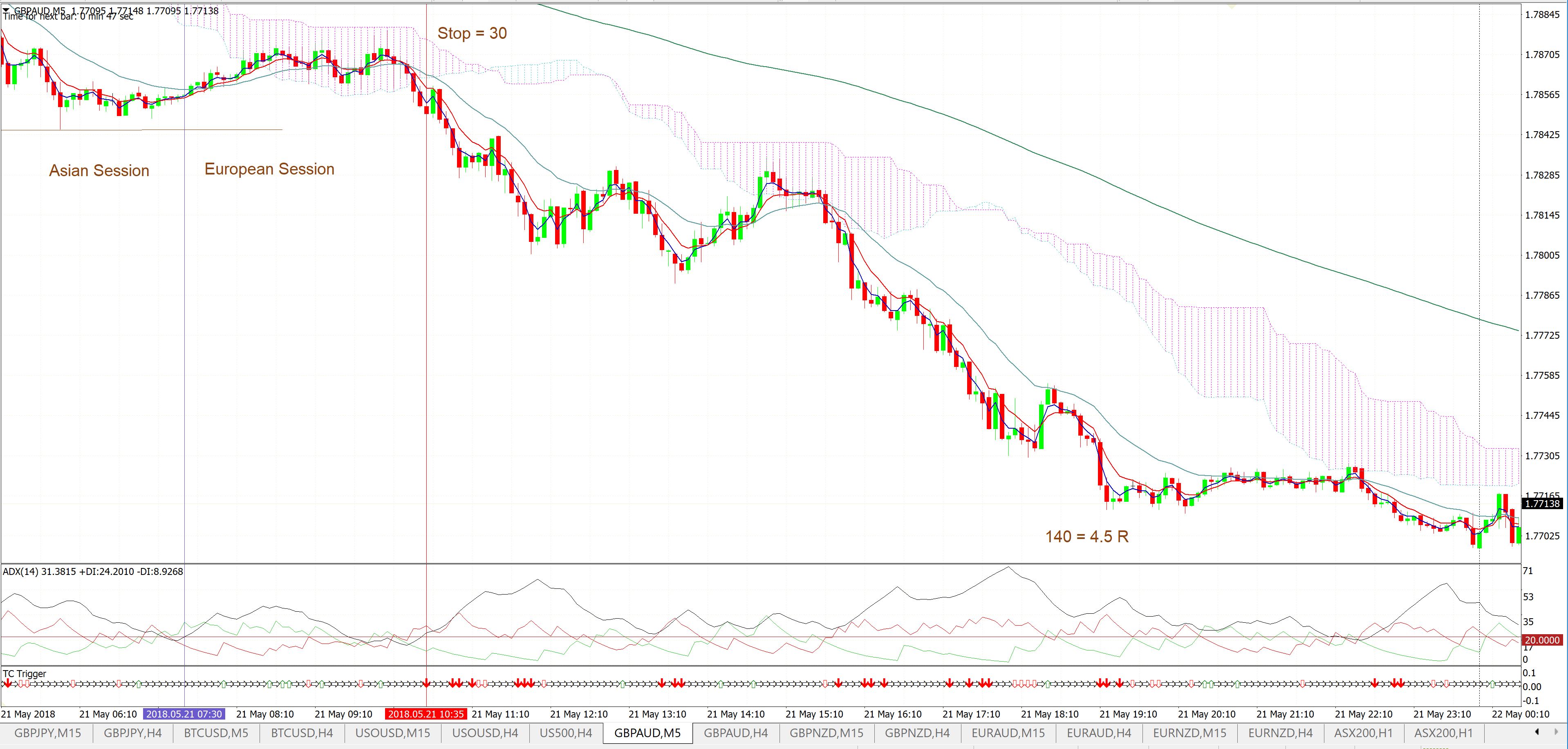
Task: Click the 1.77025 price axis label
Action: point(1542,536)
